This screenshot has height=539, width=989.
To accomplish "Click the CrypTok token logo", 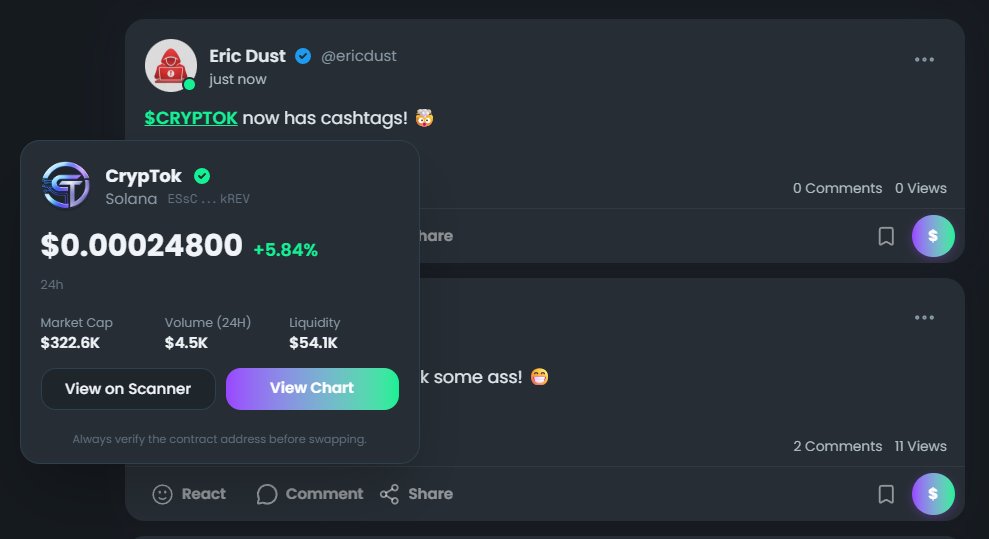I will (66, 186).
